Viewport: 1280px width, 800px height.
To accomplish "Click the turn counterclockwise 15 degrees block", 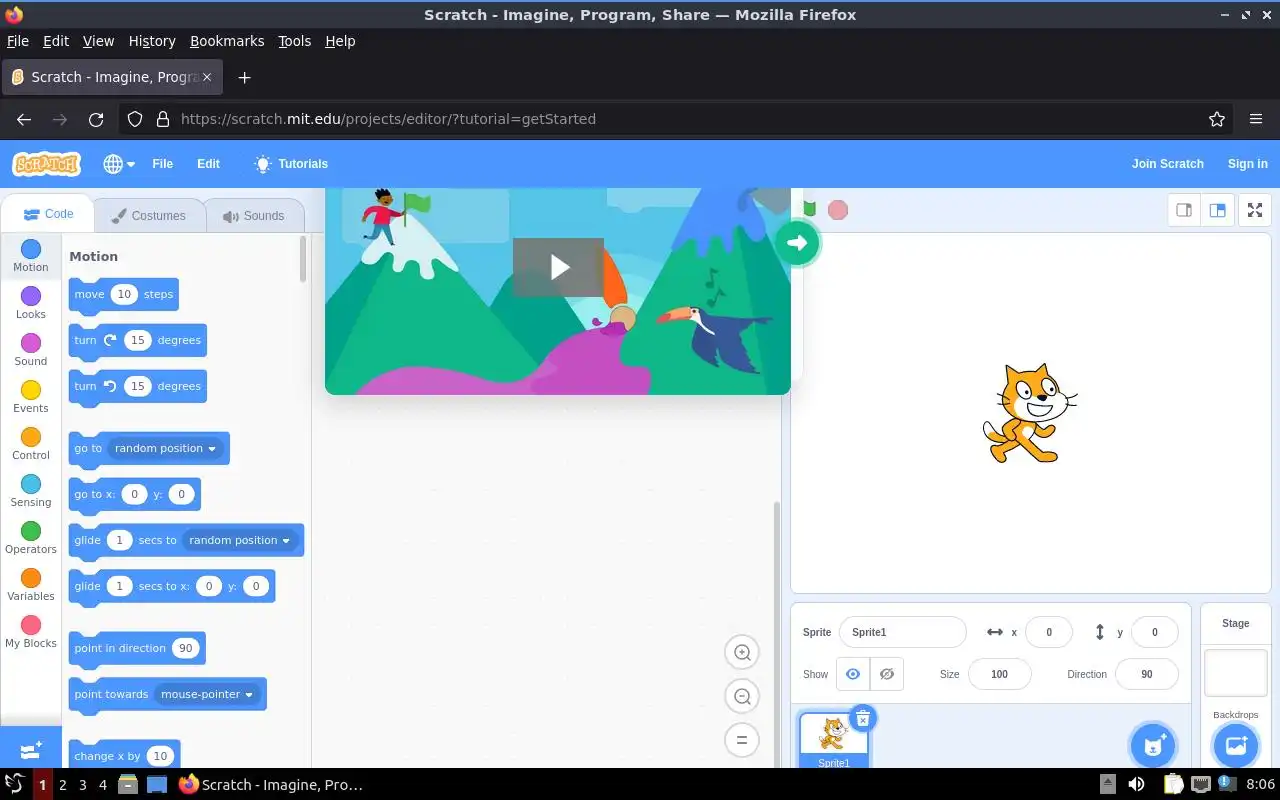I will [x=138, y=386].
